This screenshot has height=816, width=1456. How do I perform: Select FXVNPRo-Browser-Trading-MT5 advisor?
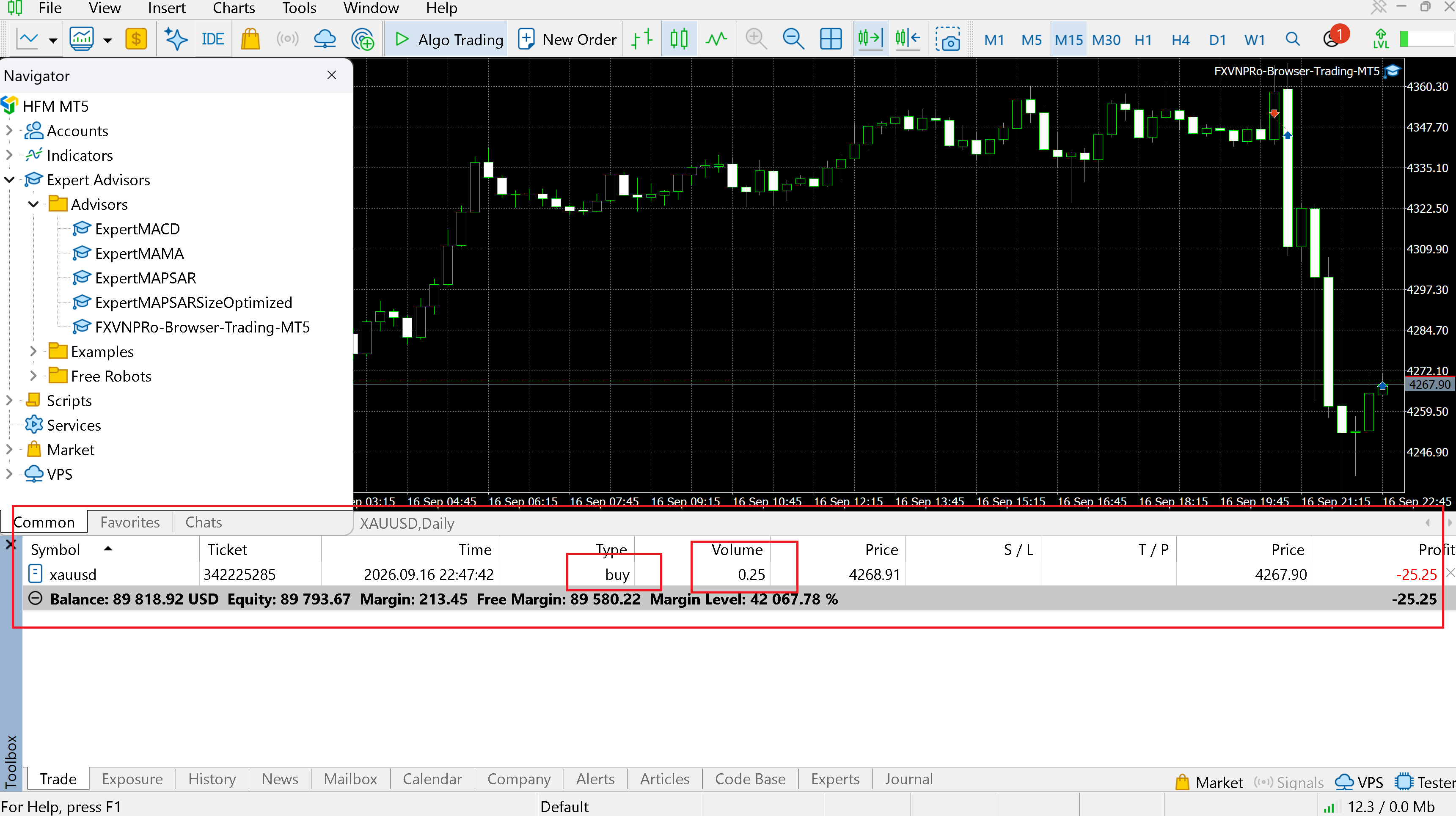[x=202, y=327]
